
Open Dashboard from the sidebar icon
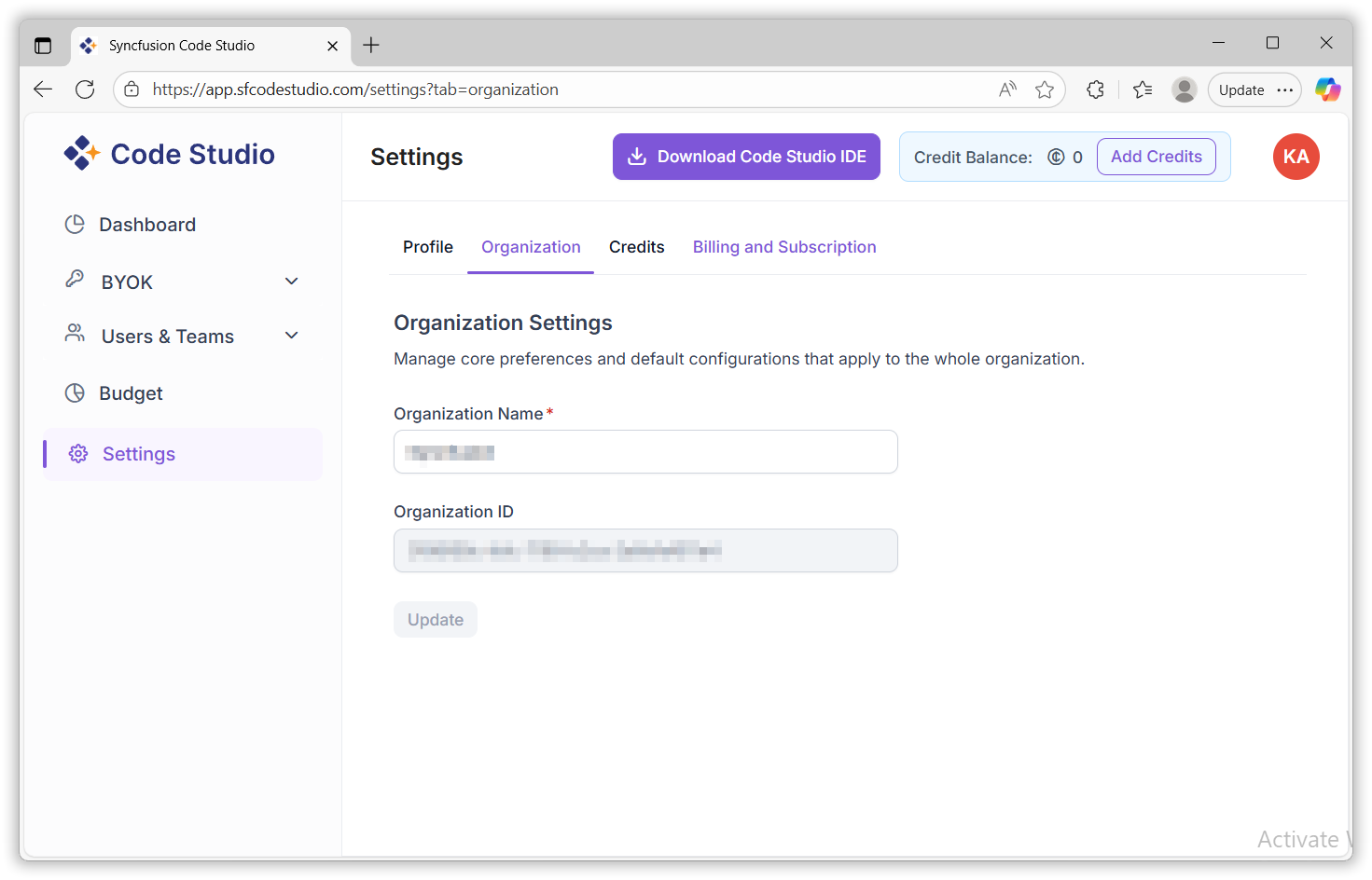[x=75, y=225]
